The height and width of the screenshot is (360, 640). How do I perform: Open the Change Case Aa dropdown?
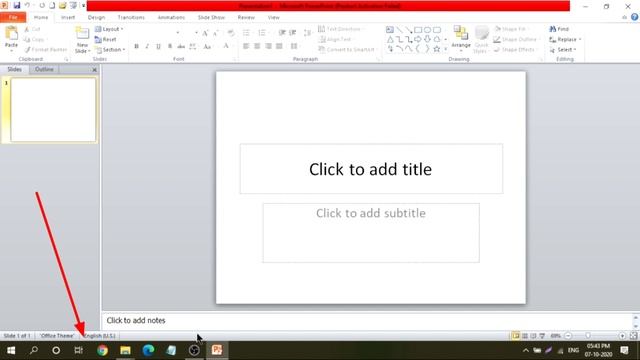(208, 47)
